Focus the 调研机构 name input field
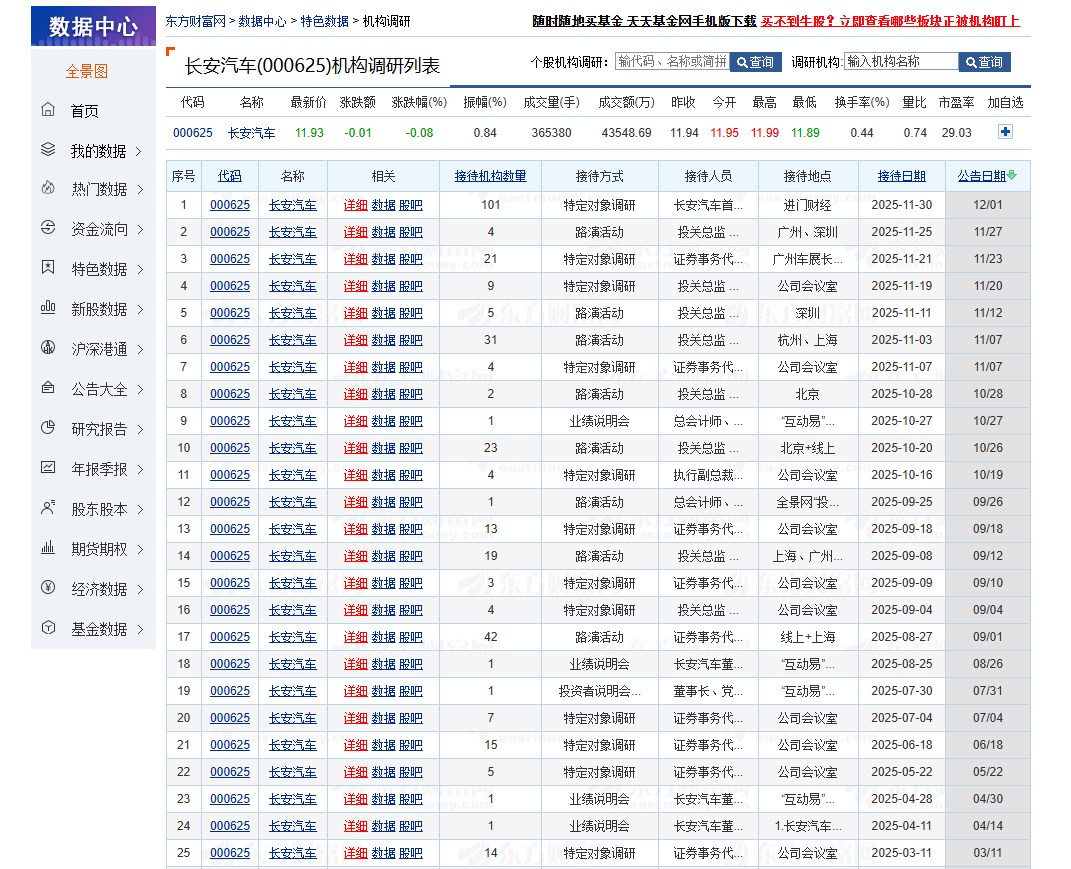The height and width of the screenshot is (869, 1071). tap(900, 61)
